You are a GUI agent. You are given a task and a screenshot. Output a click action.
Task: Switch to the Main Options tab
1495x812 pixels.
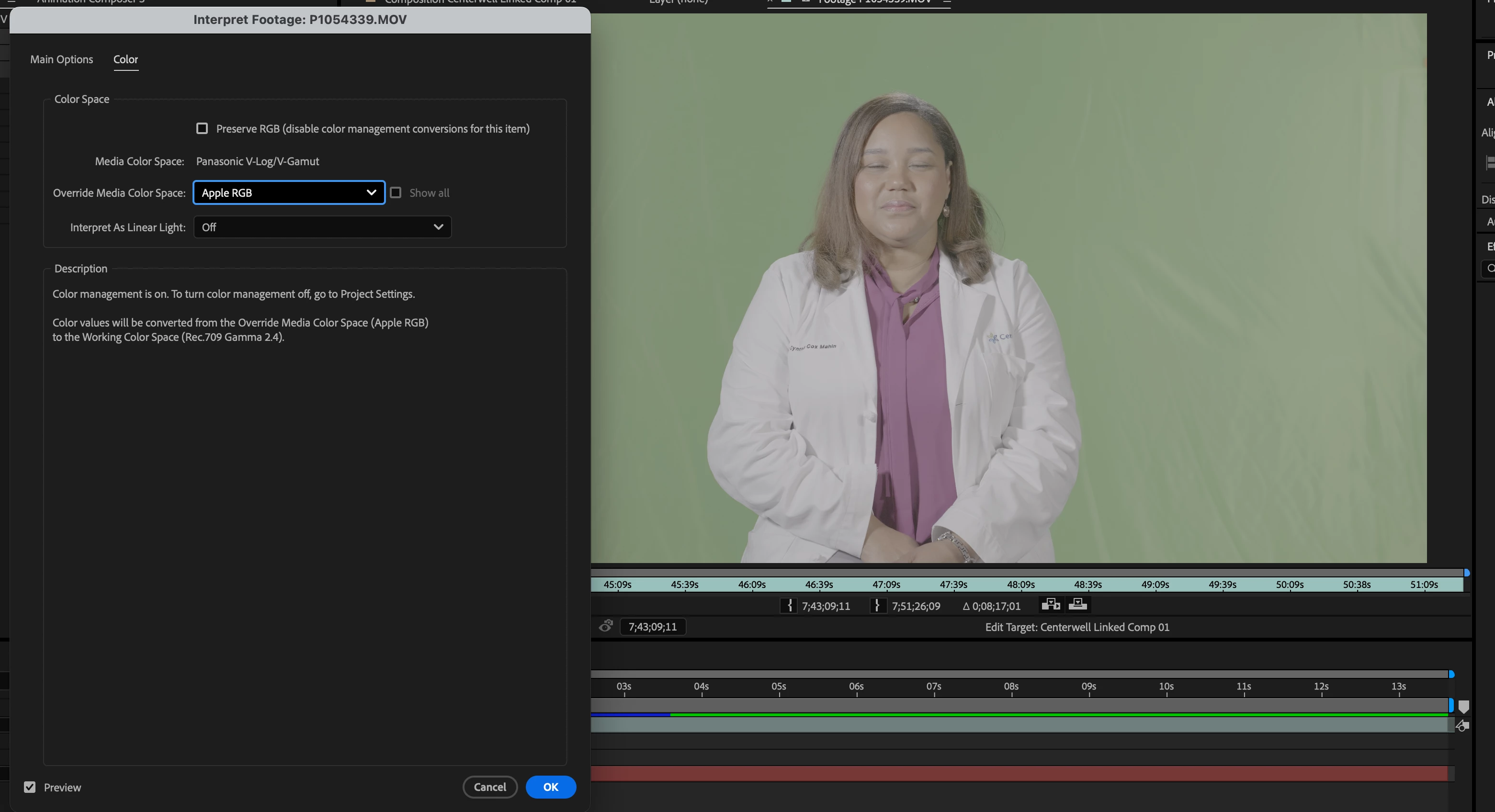point(61,59)
